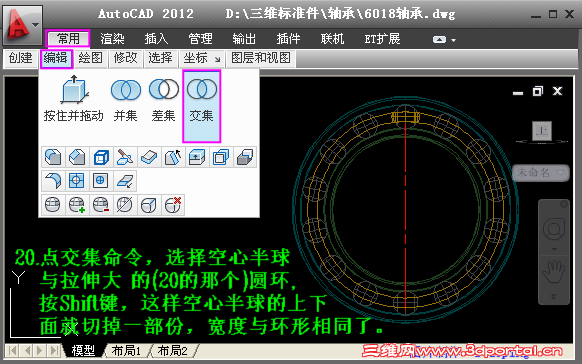Viewport: 582px width, 364px height.
Task: Expand the 绘图 panel
Action: click(90, 58)
